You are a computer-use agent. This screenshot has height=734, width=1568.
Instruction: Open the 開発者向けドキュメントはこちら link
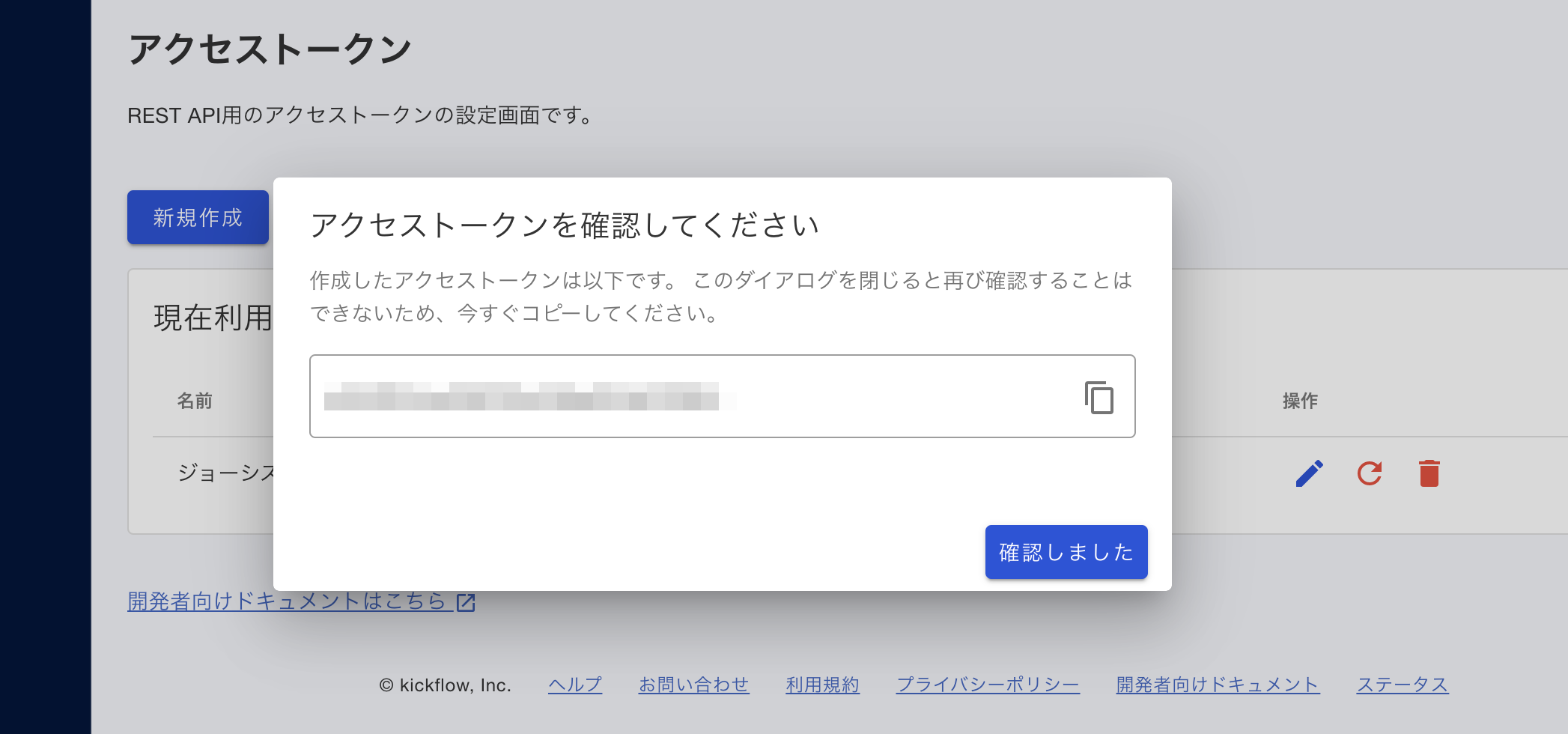(x=286, y=601)
